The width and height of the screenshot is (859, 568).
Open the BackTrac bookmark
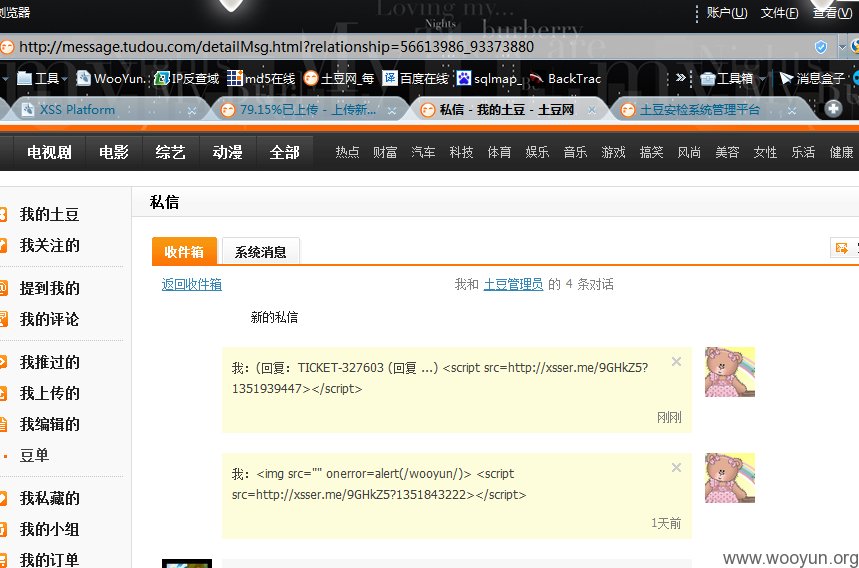coord(565,79)
